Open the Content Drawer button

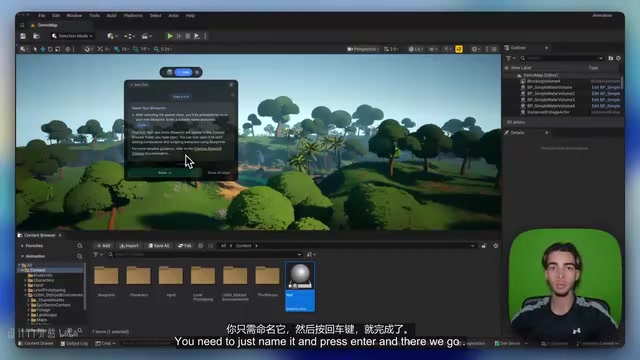coord(36,344)
